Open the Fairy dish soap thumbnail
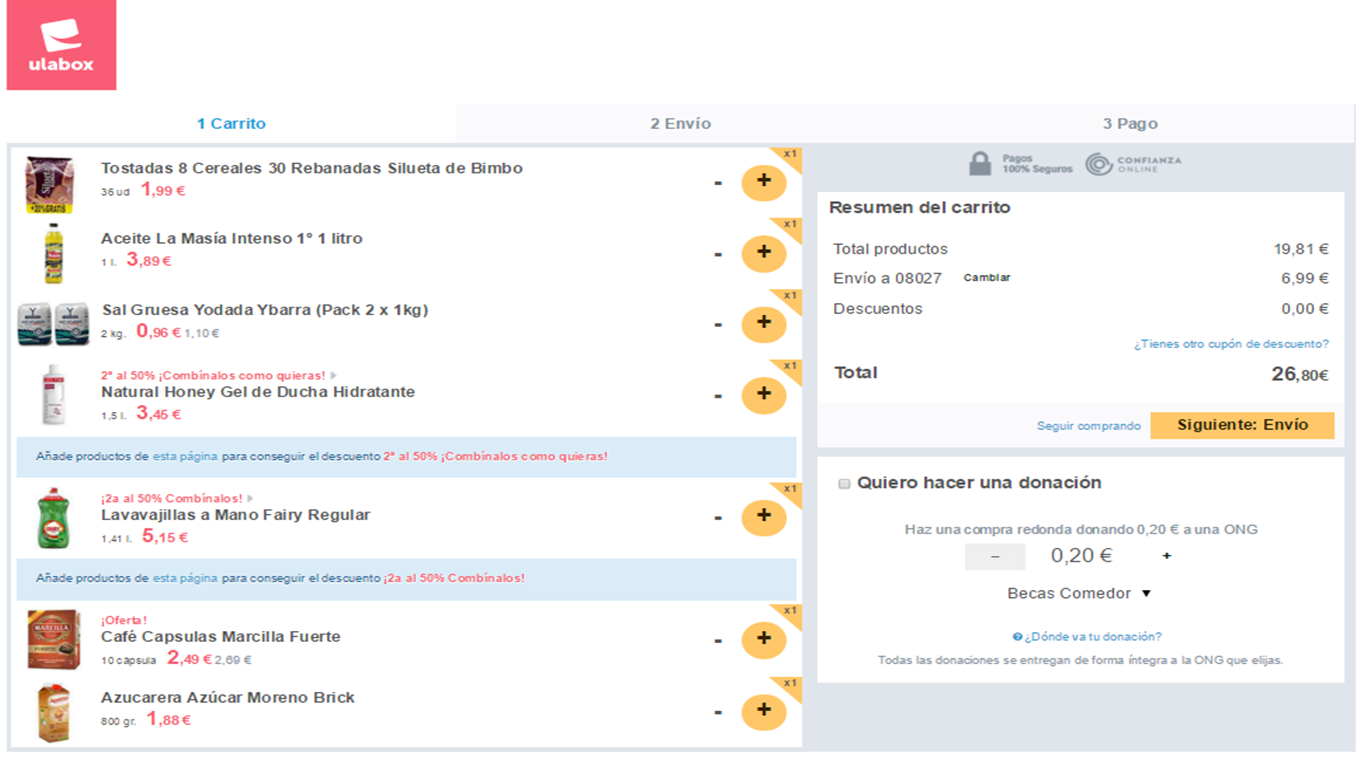1364x767 pixels. (53, 517)
